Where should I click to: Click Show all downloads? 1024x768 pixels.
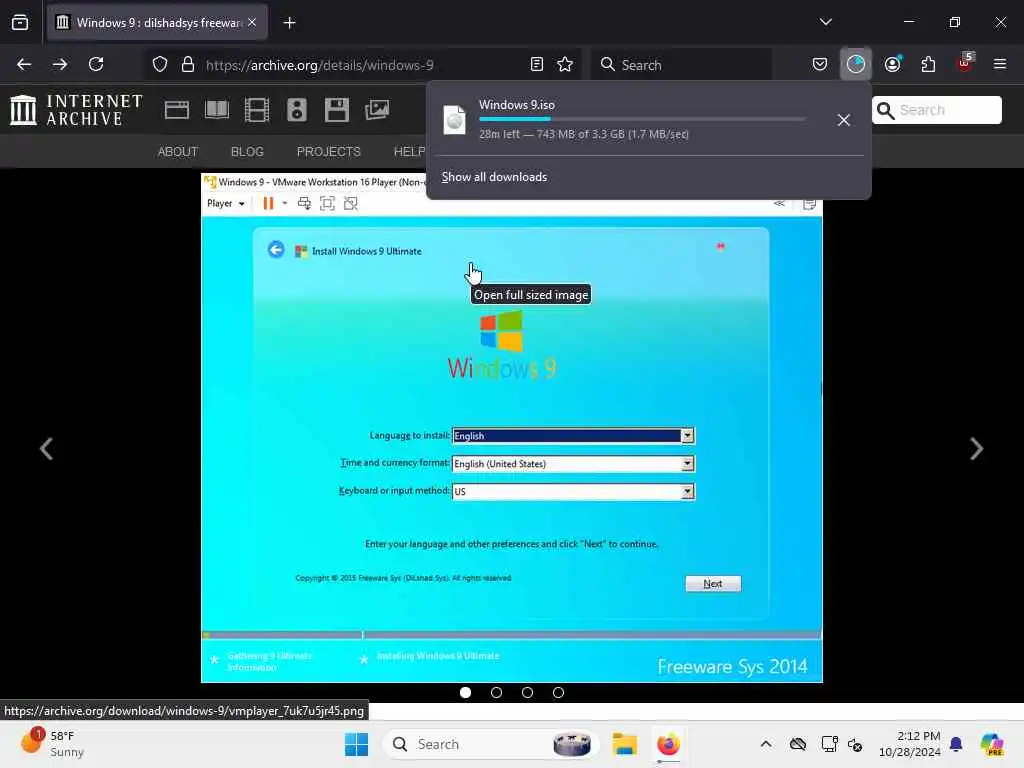[x=494, y=177]
